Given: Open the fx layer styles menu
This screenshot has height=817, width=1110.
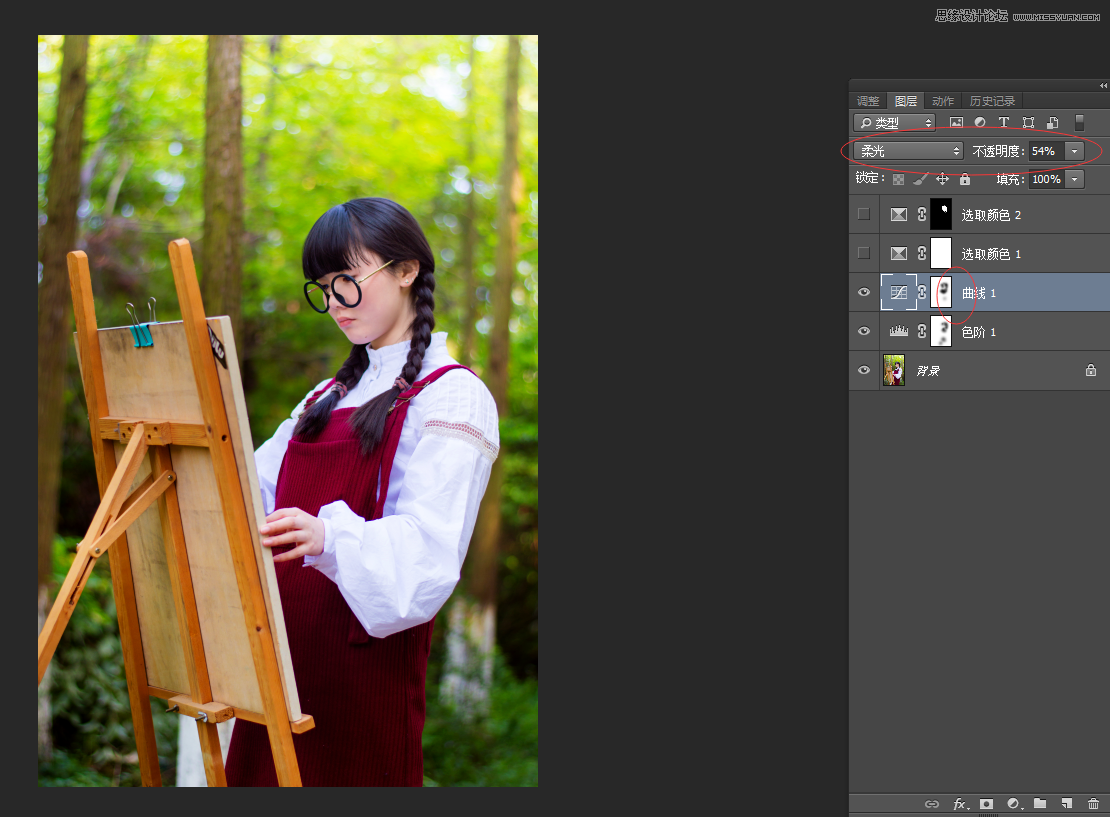Looking at the screenshot, I should [960, 803].
